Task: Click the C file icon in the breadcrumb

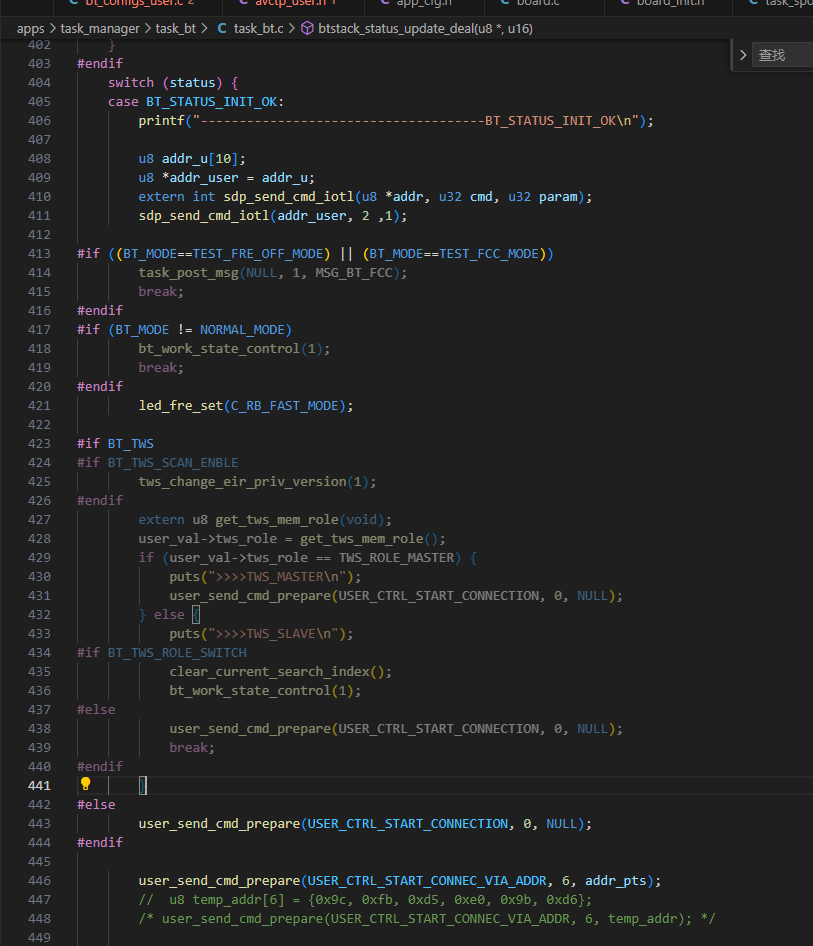Action: 222,28
